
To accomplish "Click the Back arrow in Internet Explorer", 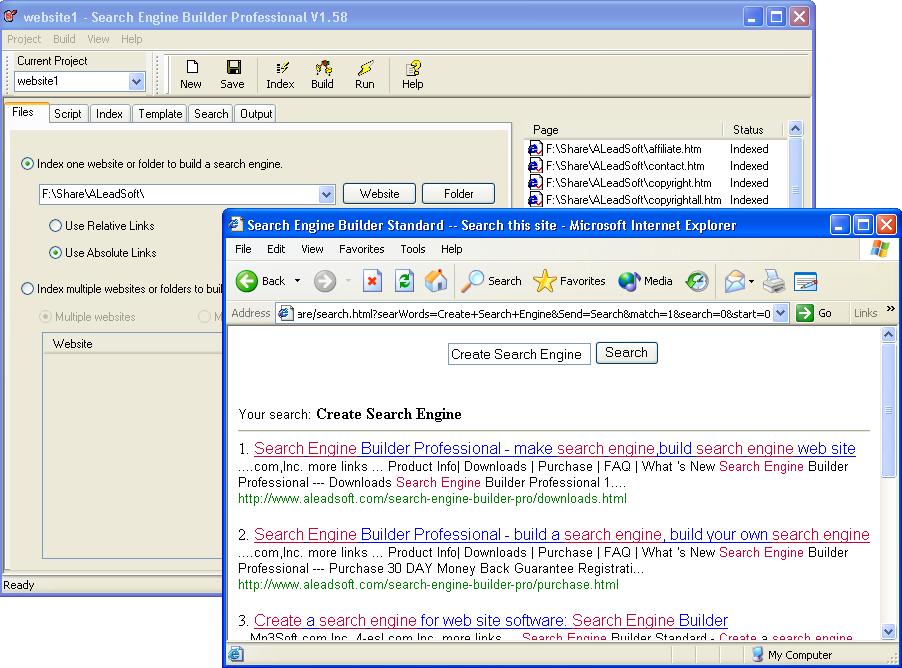I will (247, 281).
